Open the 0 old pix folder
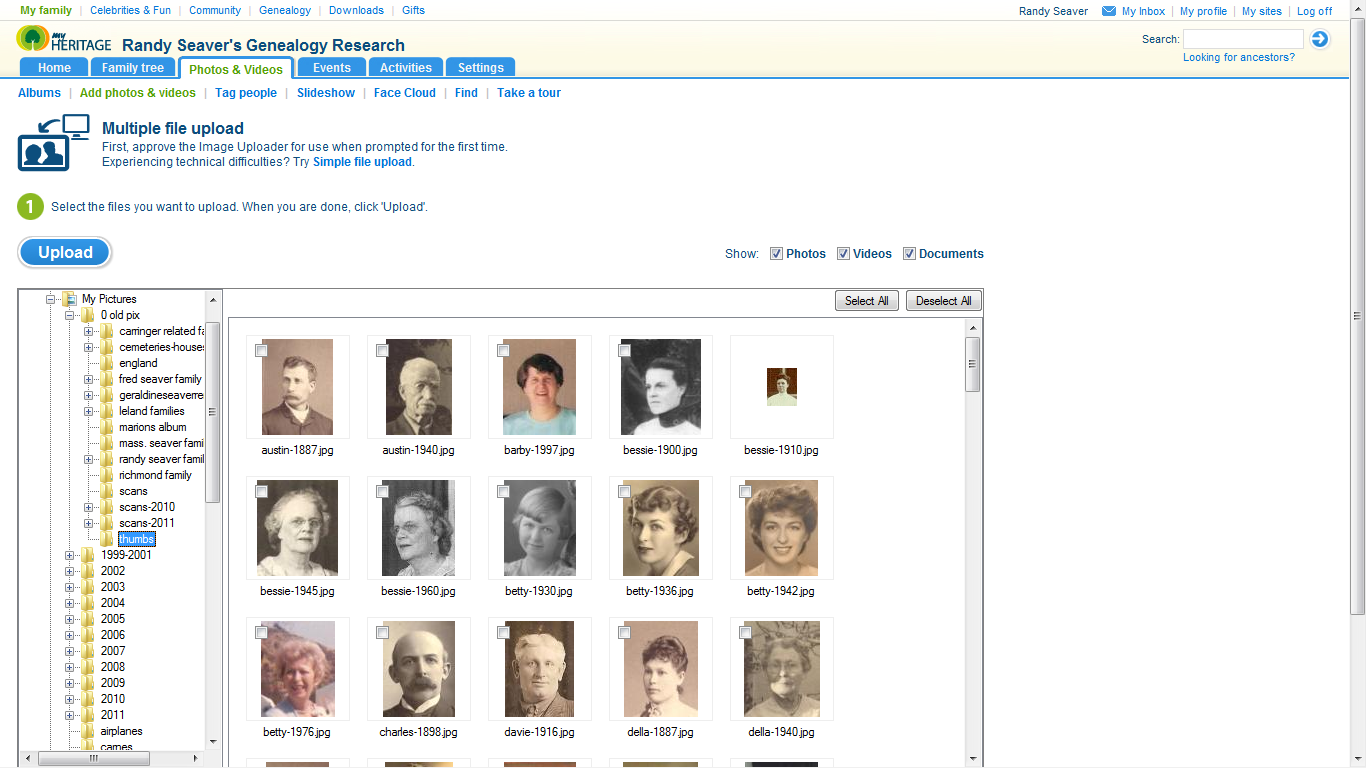This screenshot has width=1366, height=768. coord(120,315)
